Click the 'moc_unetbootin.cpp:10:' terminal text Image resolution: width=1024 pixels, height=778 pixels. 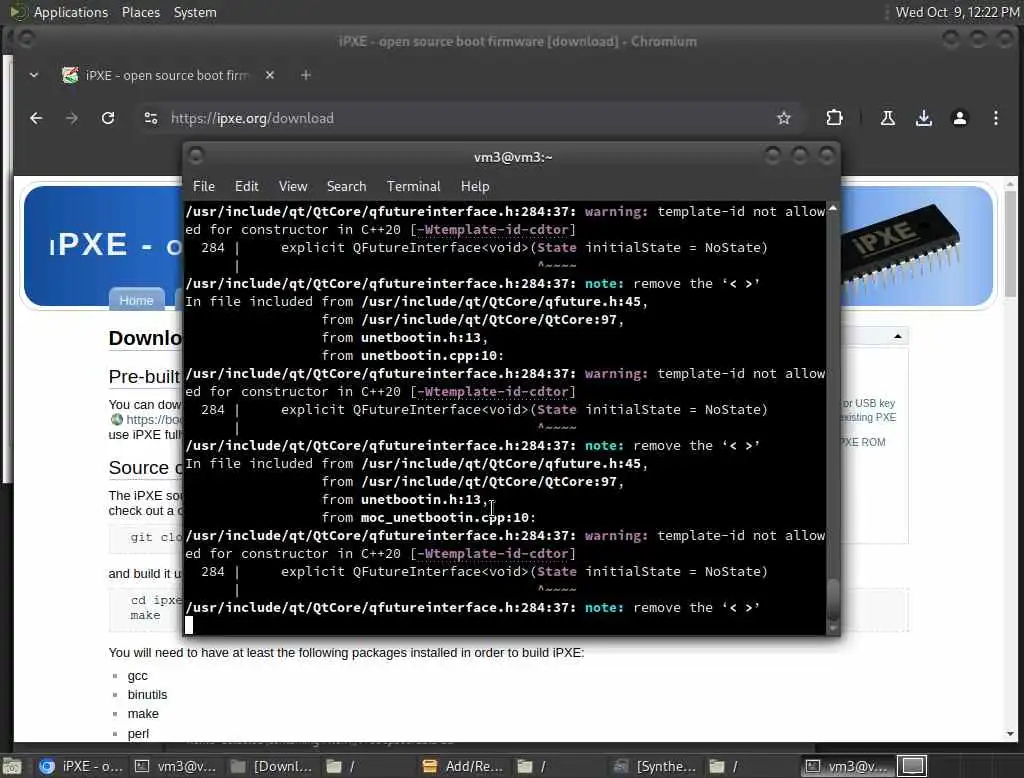[448, 517]
